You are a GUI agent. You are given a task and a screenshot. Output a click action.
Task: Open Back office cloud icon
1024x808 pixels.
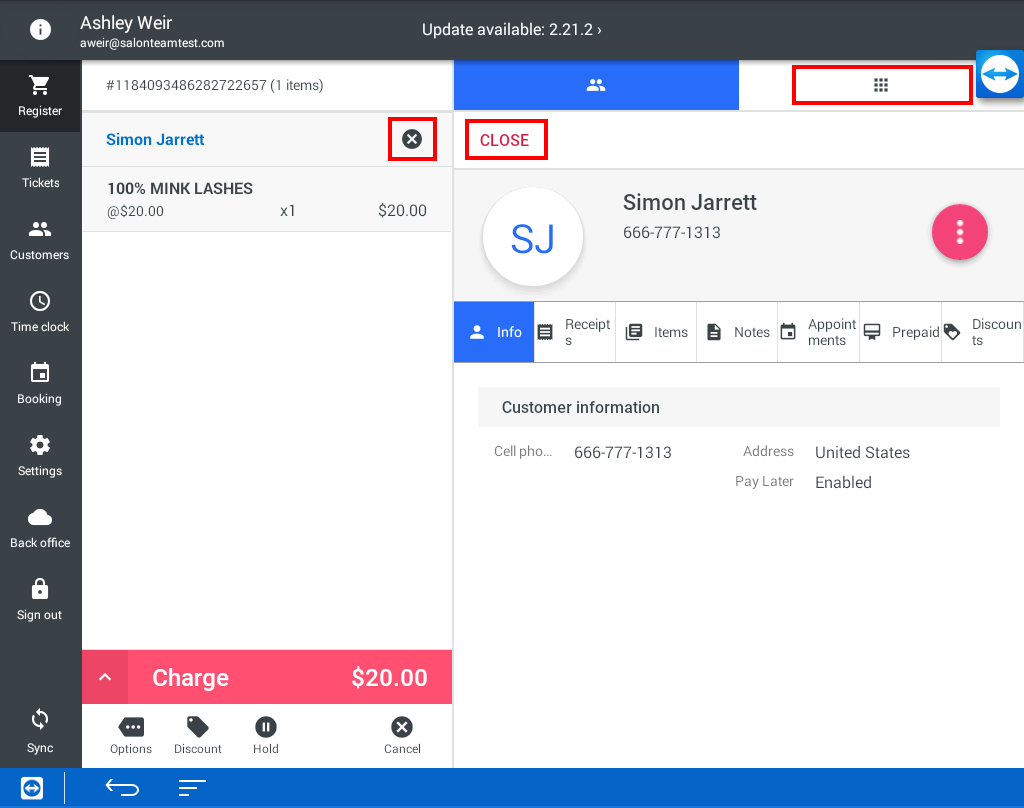pyautogui.click(x=40, y=528)
